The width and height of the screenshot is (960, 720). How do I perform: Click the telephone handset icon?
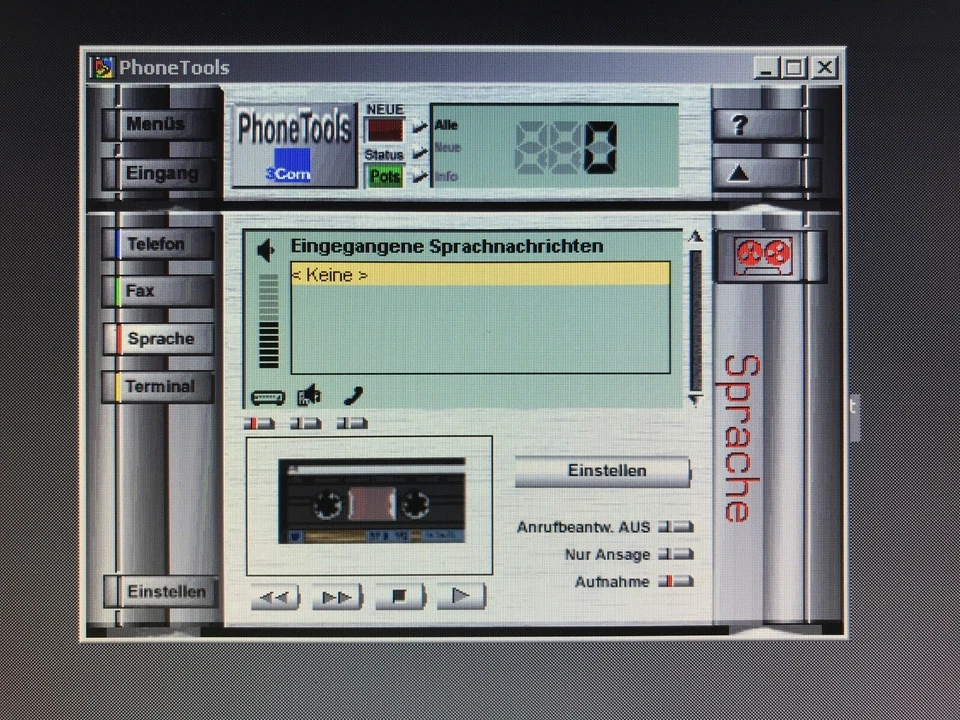point(353,396)
